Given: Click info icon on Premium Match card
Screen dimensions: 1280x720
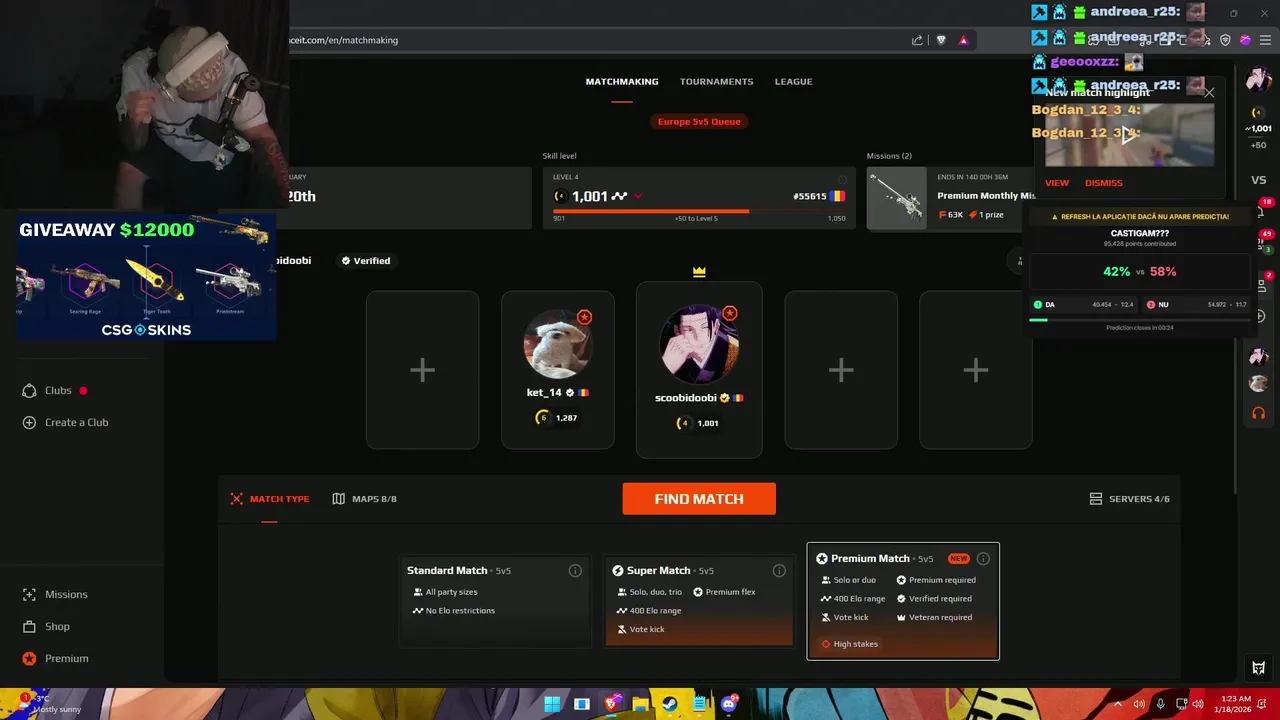Looking at the screenshot, I should pyautogui.click(x=983, y=559).
